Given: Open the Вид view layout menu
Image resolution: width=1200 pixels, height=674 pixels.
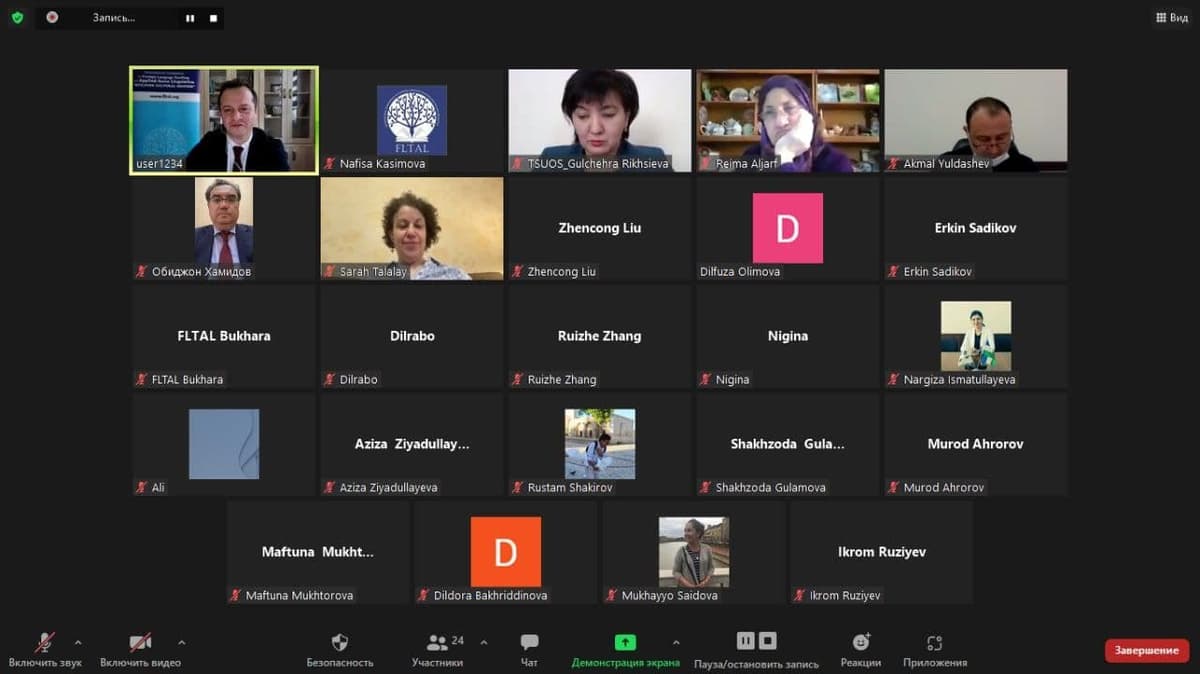Looking at the screenshot, I should (x=1172, y=18).
